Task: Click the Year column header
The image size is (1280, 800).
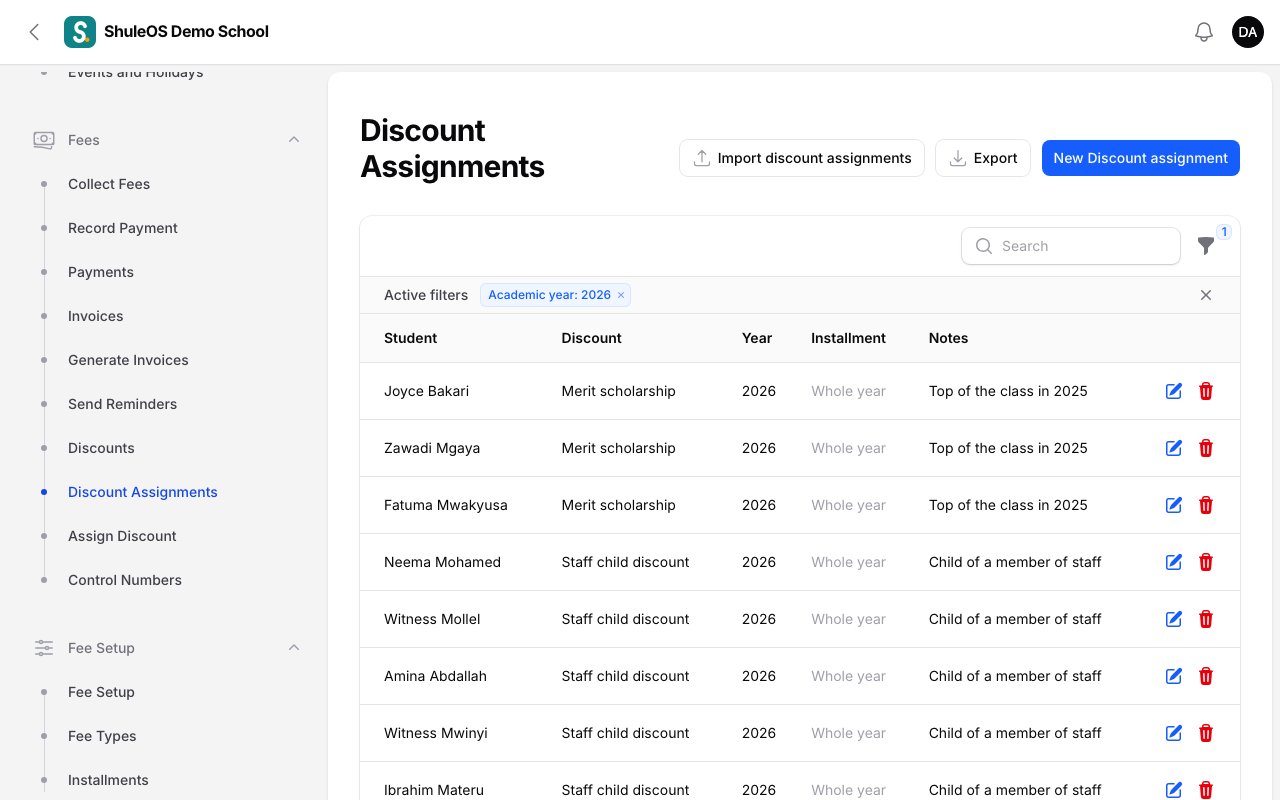Action: pyautogui.click(x=757, y=338)
